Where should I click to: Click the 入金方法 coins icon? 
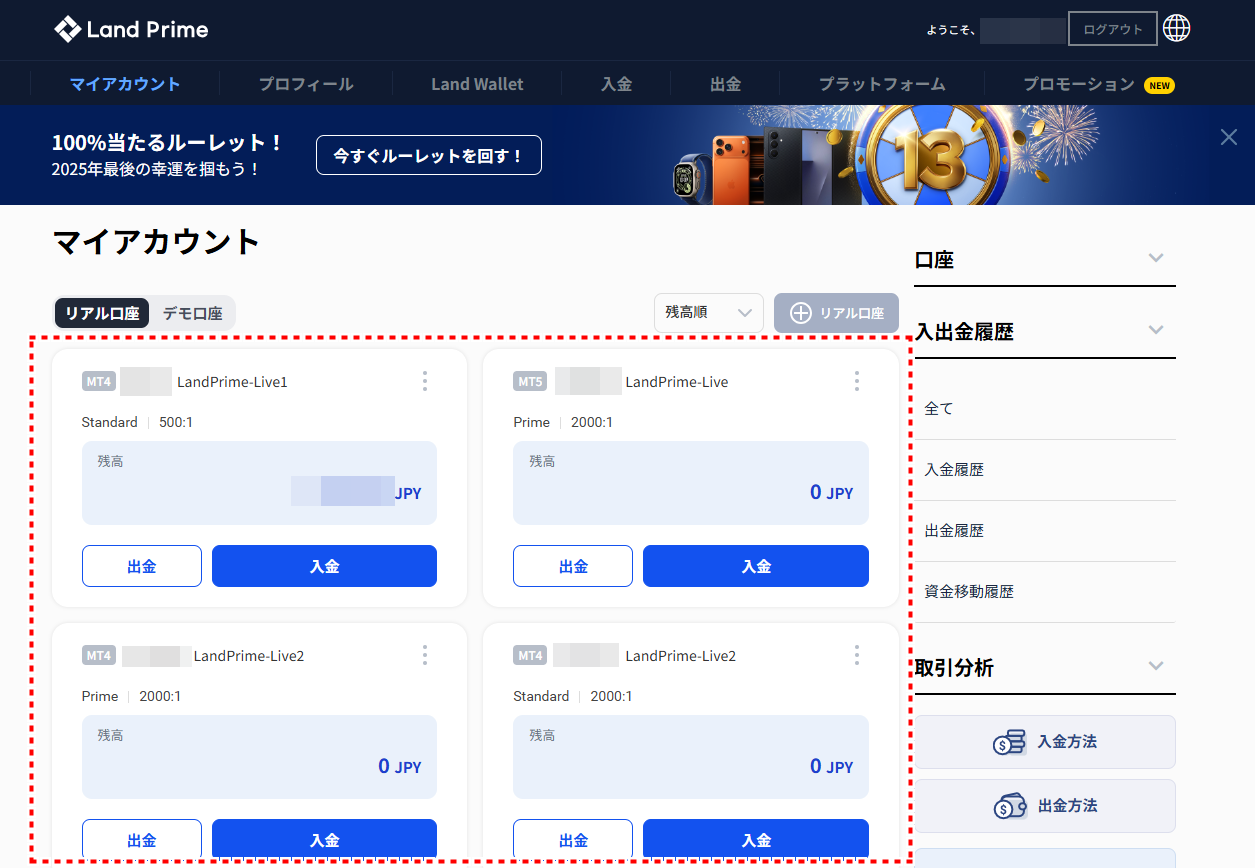click(x=1009, y=742)
